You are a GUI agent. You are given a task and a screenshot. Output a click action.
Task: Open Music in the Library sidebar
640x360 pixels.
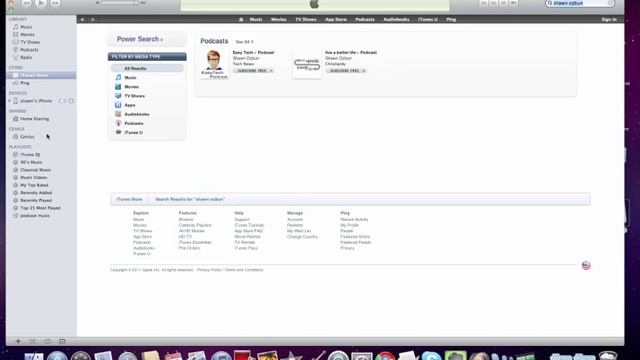(x=26, y=27)
